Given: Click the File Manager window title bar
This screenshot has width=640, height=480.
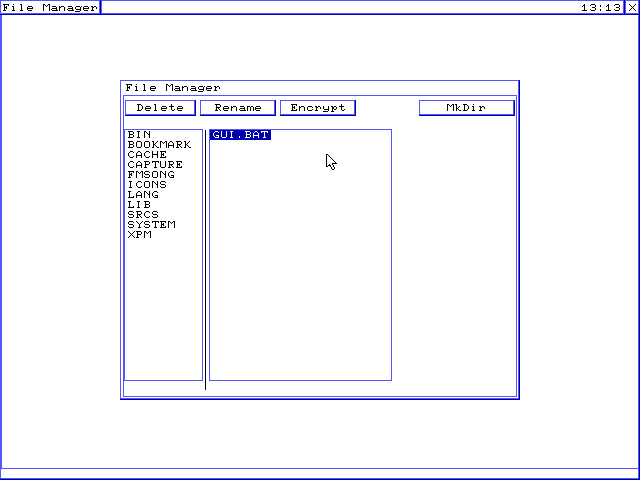Looking at the screenshot, I should click(320, 88).
